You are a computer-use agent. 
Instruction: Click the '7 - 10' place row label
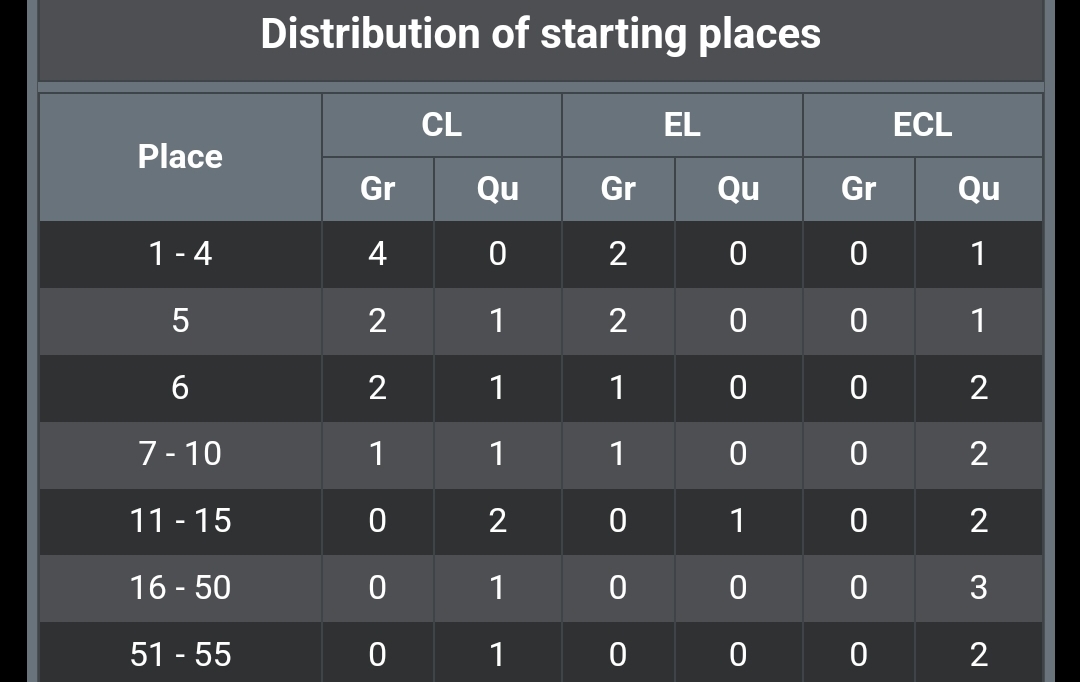(x=180, y=455)
